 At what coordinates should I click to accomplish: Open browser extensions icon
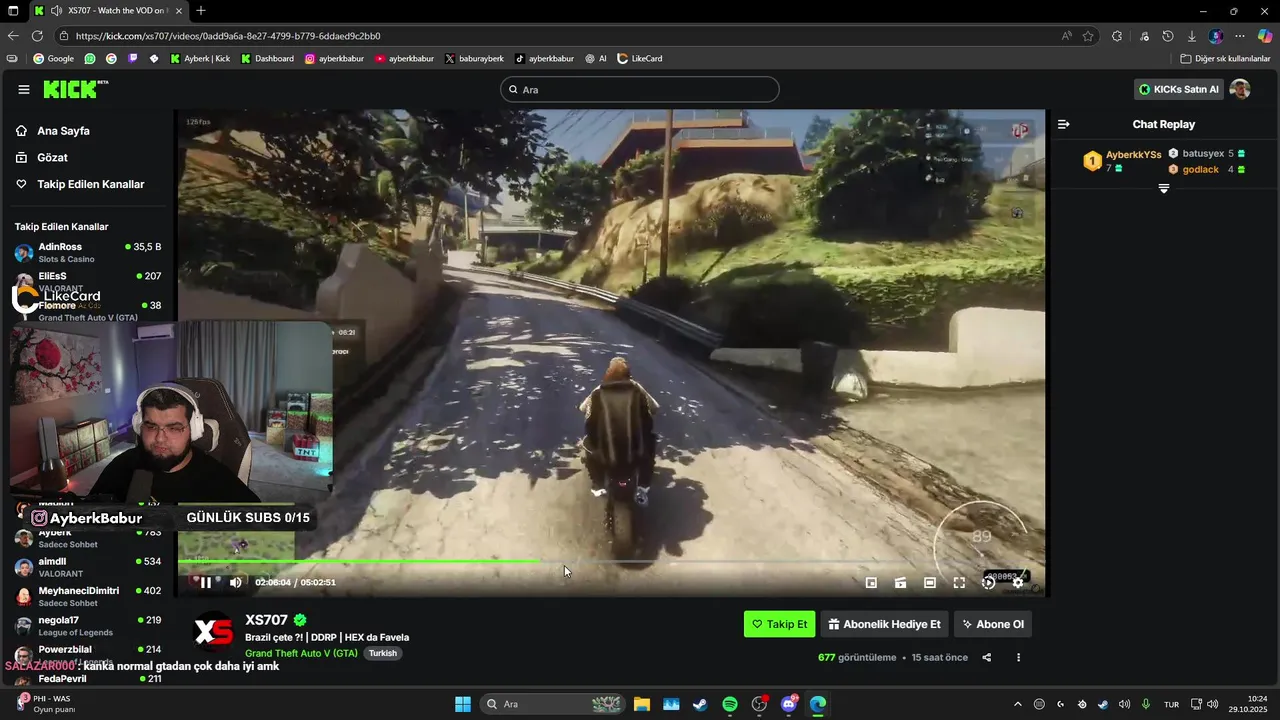pos(1117,36)
